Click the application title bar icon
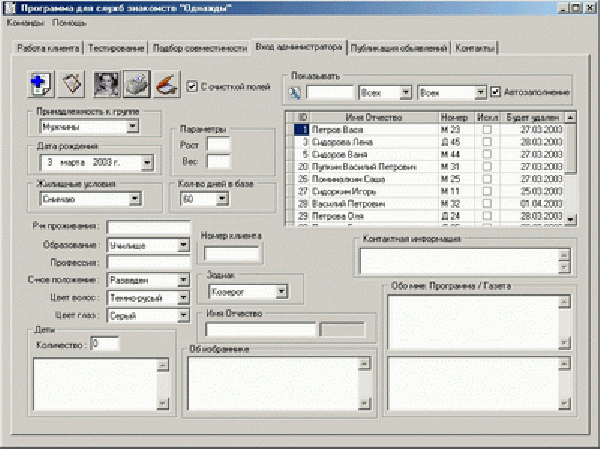 tap(9, 8)
